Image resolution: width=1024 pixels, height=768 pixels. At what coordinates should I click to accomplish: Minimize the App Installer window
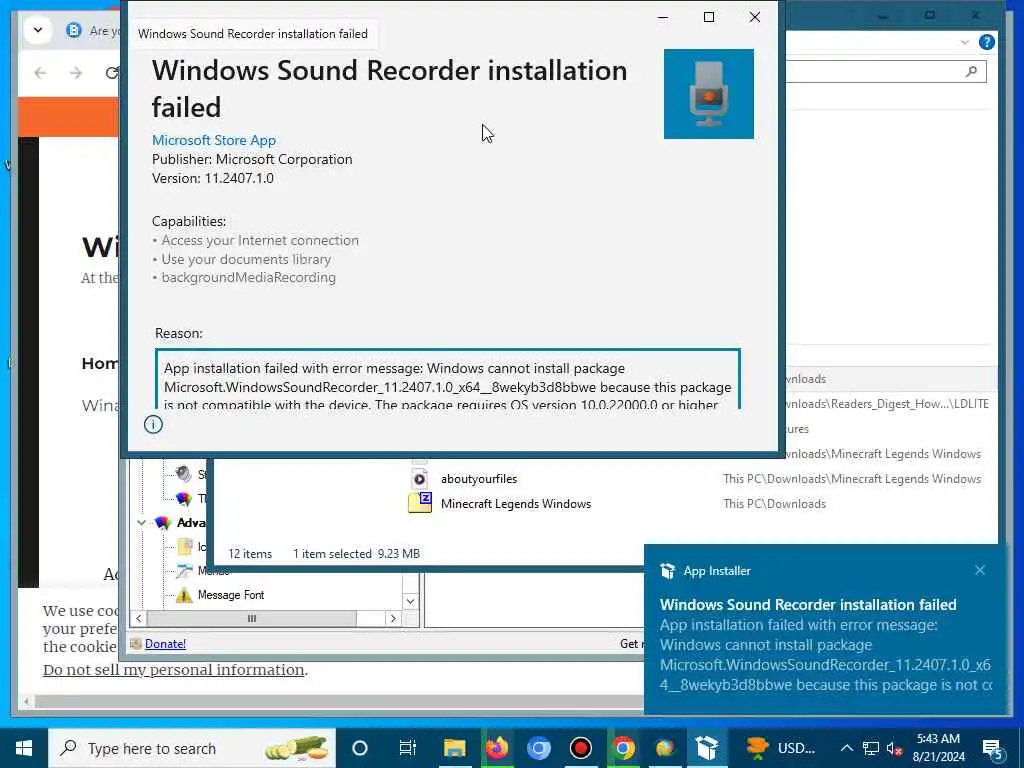click(x=663, y=17)
